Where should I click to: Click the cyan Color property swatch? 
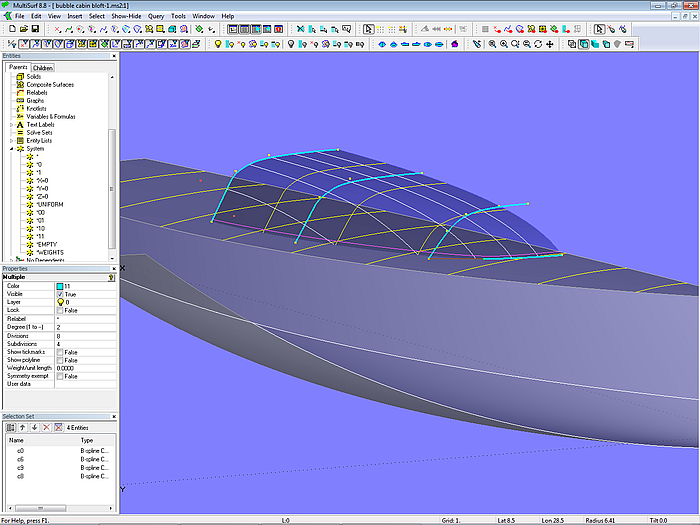tap(60, 286)
